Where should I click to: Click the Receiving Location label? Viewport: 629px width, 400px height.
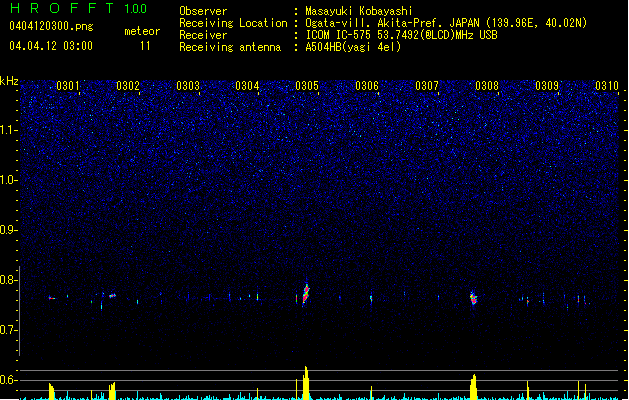pos(233,23)
